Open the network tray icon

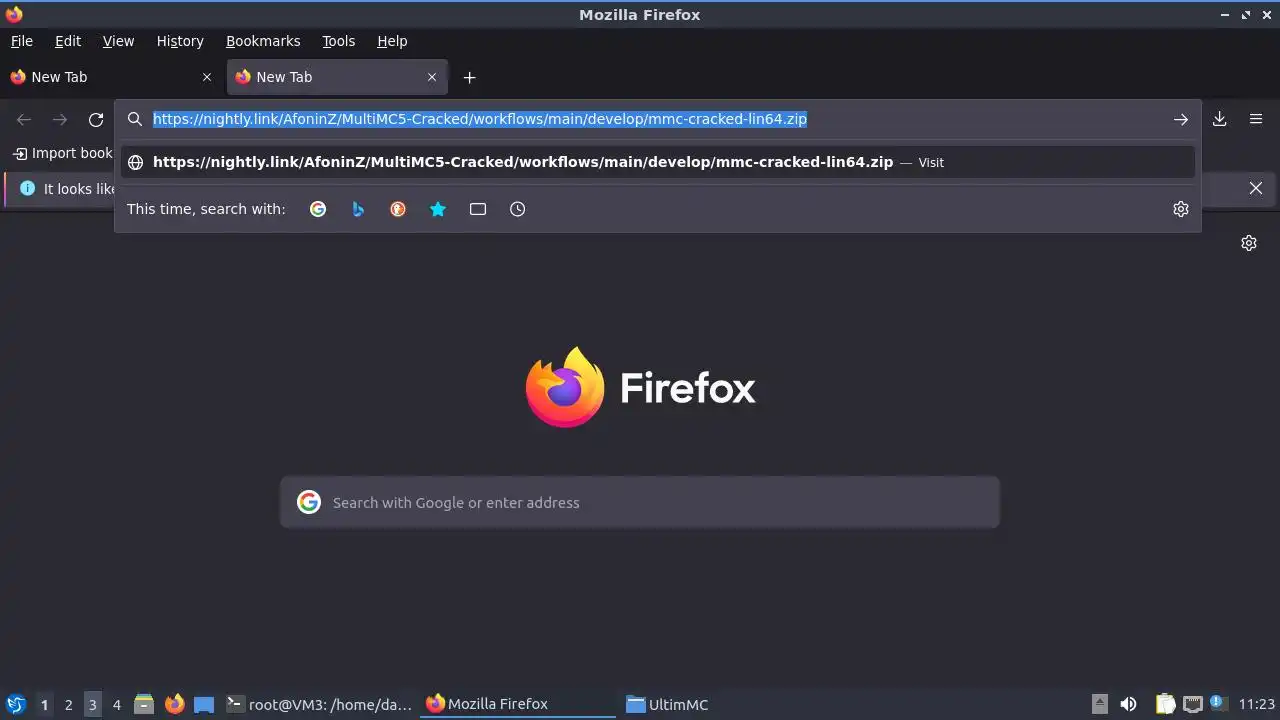[x=1192, y=704]
